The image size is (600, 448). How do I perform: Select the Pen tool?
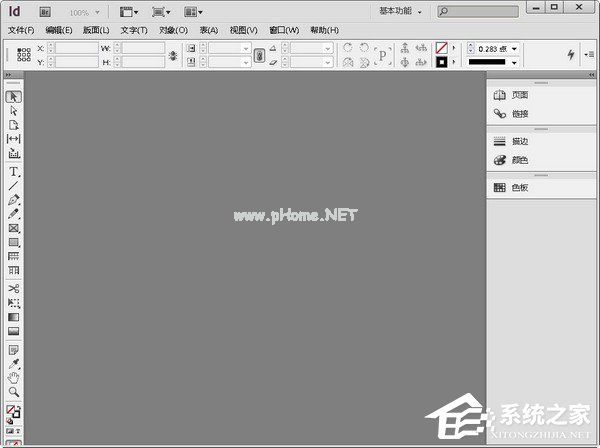(13, 200)
